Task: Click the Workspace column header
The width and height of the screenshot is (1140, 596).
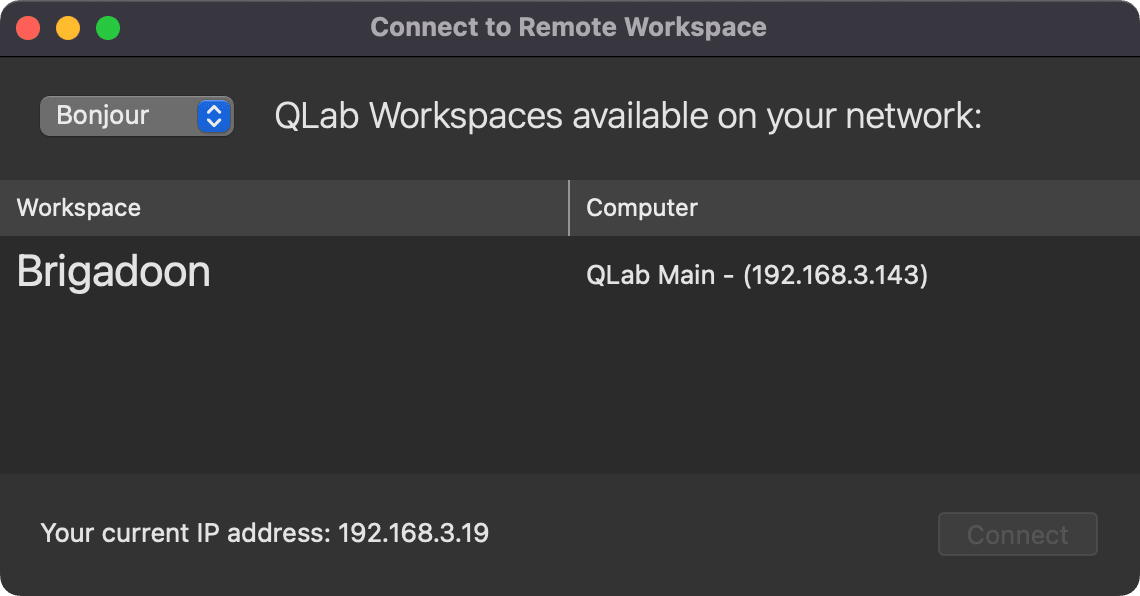Action: click(x=78, y=208)
